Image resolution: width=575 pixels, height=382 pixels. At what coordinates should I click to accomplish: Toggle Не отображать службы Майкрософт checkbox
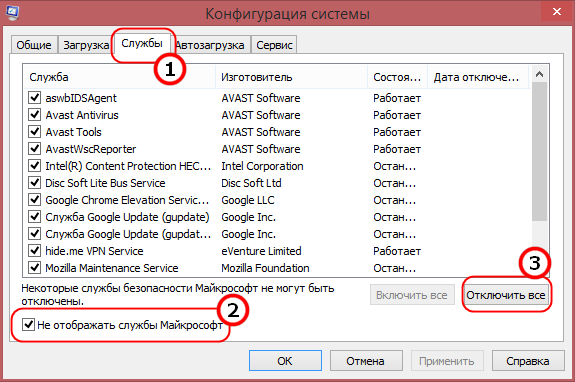click(x=28, y=325)
